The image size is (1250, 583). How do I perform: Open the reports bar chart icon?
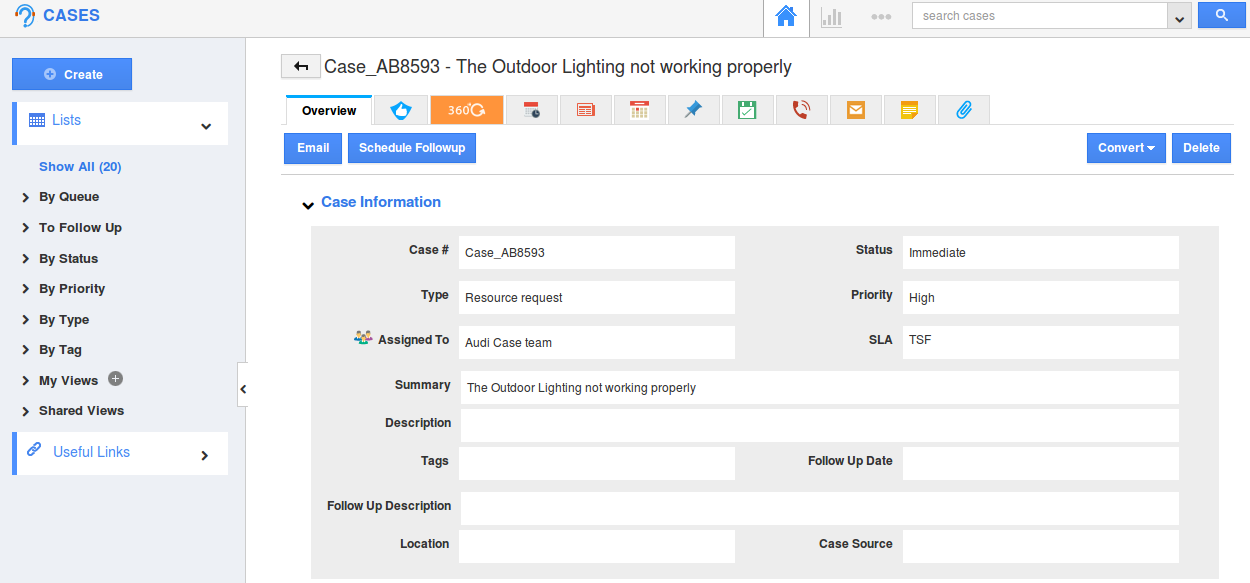coord(831,17)
